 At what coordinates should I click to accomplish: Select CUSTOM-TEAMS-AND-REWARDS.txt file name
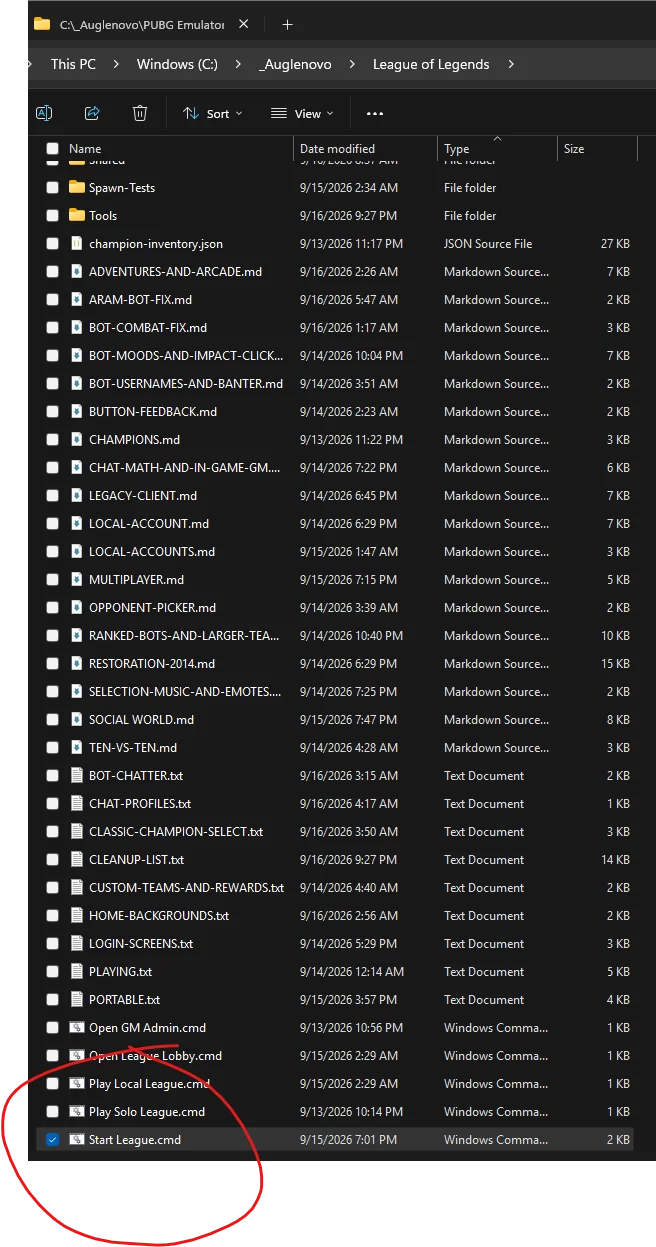(x=186, y=887)
